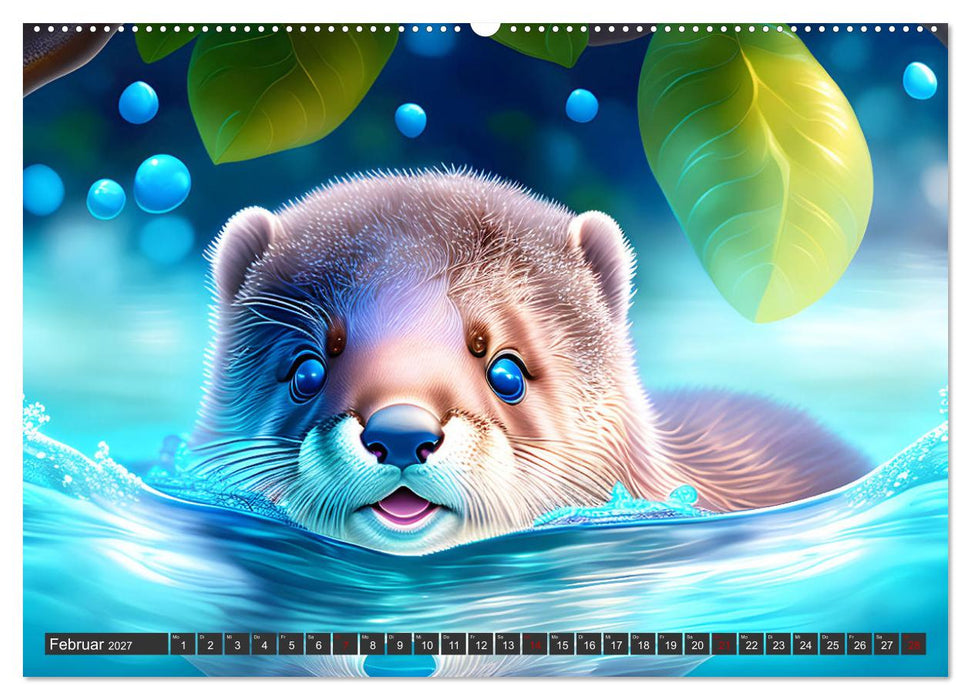This screenshot has height=700, width=971.
Task: Select the red Sunday 28 cell
Action: (x=913, y=644)
